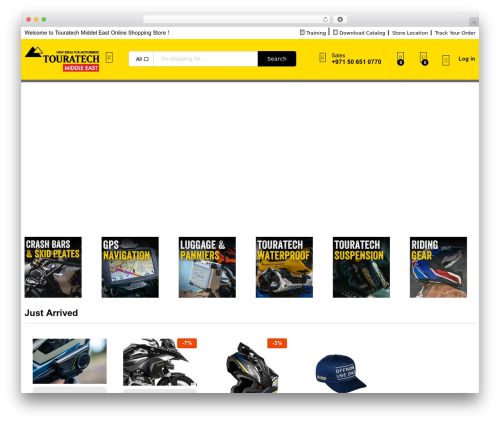This screenshot has width=500, height=423.
Task: Click the -7% discount badge
Action: pyautogui.click(x=187, y=343)
